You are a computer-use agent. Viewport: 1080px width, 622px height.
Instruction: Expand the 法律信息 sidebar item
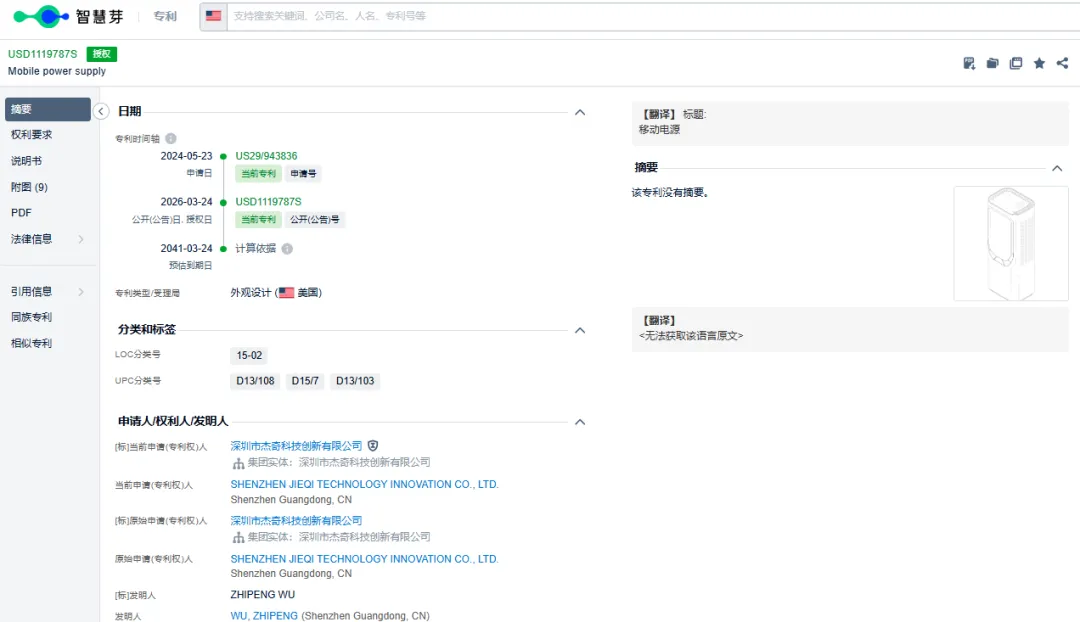[x=48, y=239]
